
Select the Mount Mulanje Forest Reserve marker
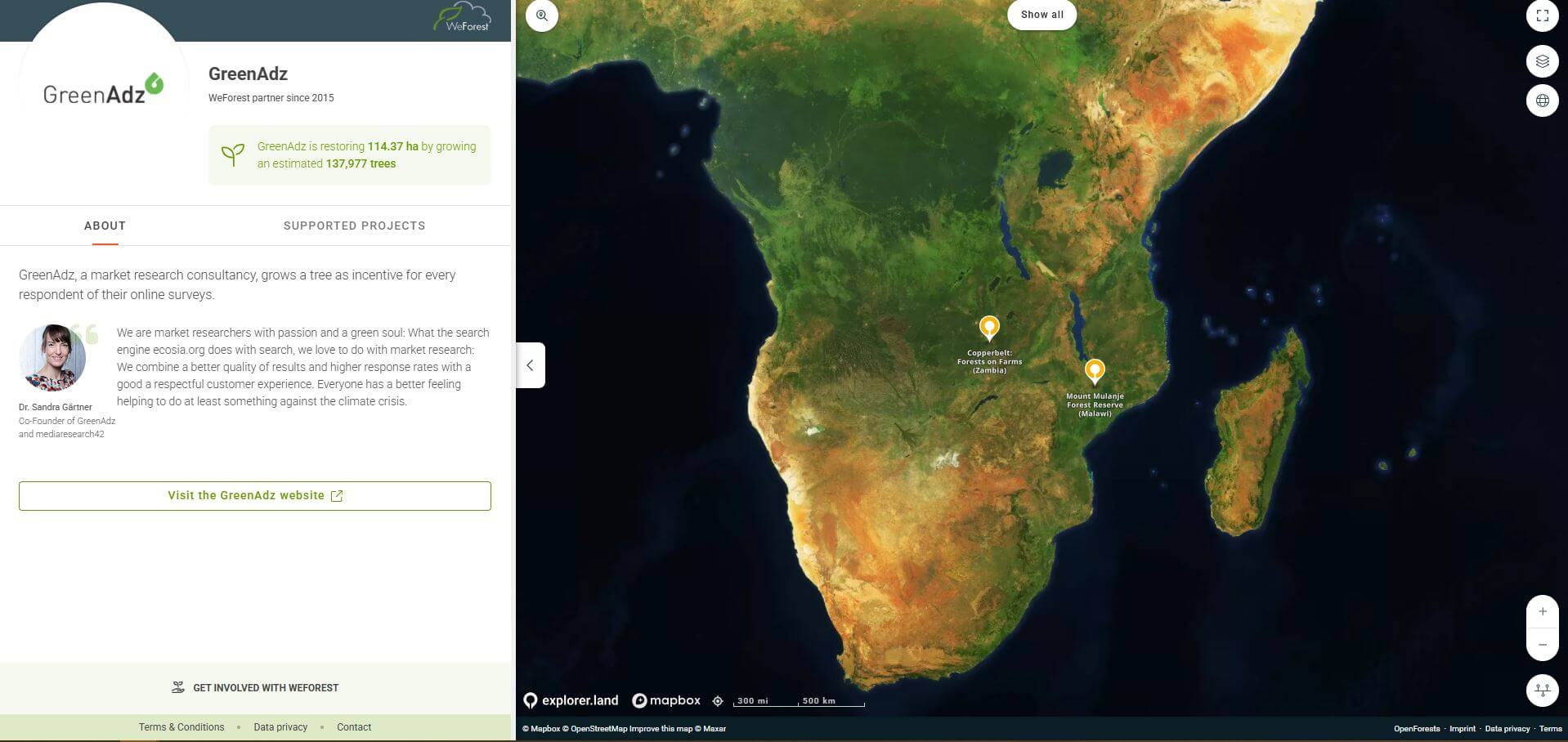(x=1094, y=371)
